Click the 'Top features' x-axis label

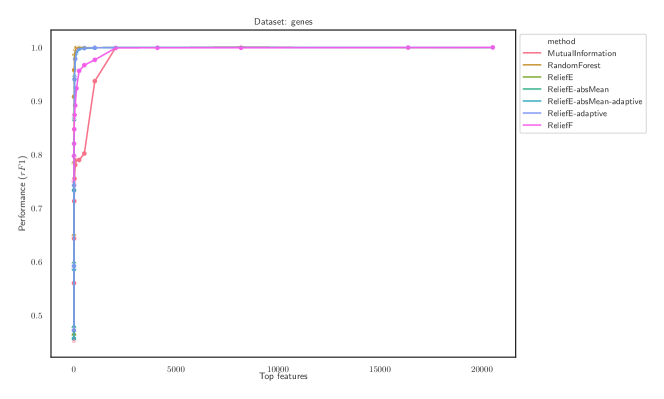[283, 376]
